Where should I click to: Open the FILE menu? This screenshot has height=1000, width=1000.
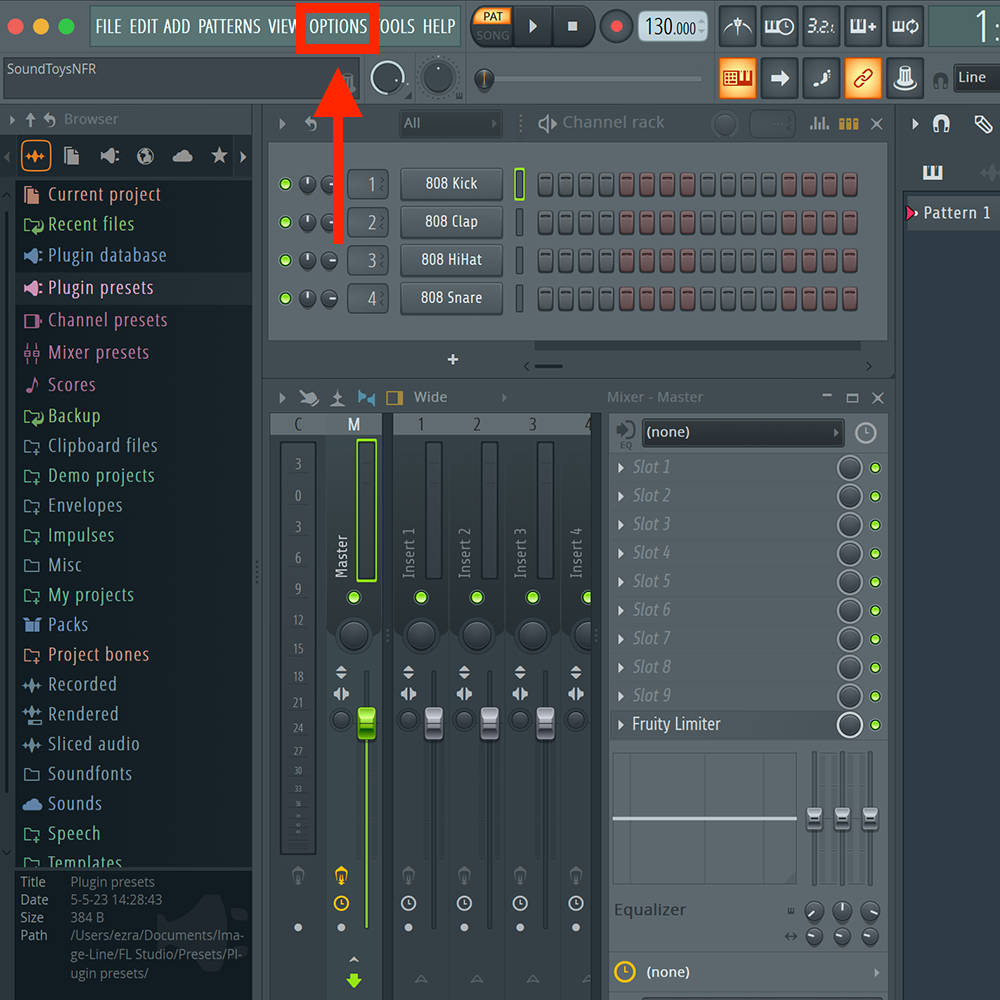(x=108, y=27)
